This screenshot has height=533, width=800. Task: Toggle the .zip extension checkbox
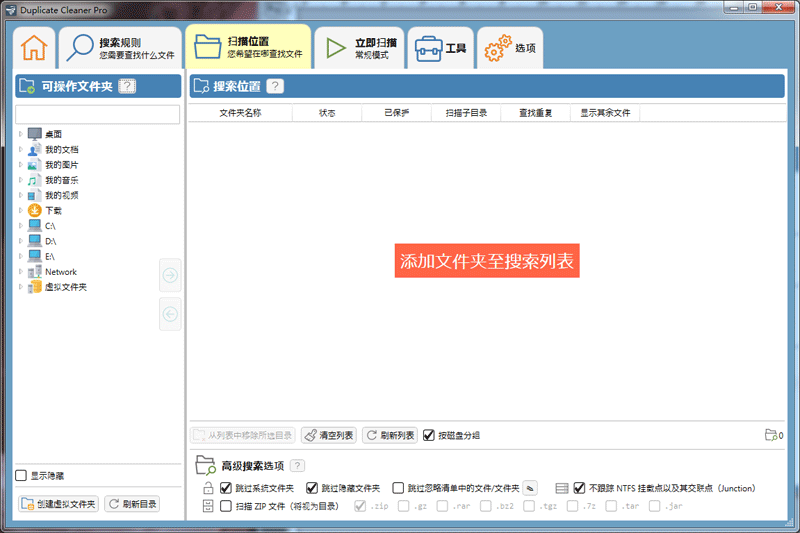coord(360,506)
